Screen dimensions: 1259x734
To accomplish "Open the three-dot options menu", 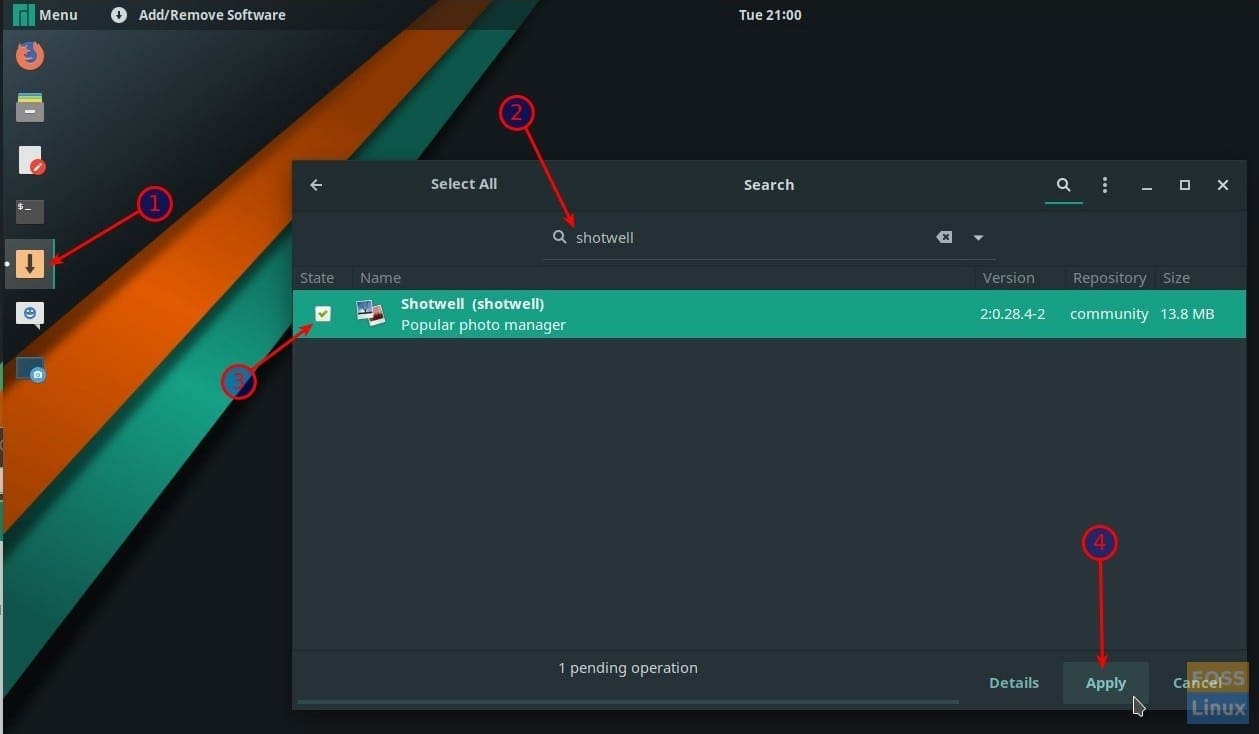I will click(1105, 185).
